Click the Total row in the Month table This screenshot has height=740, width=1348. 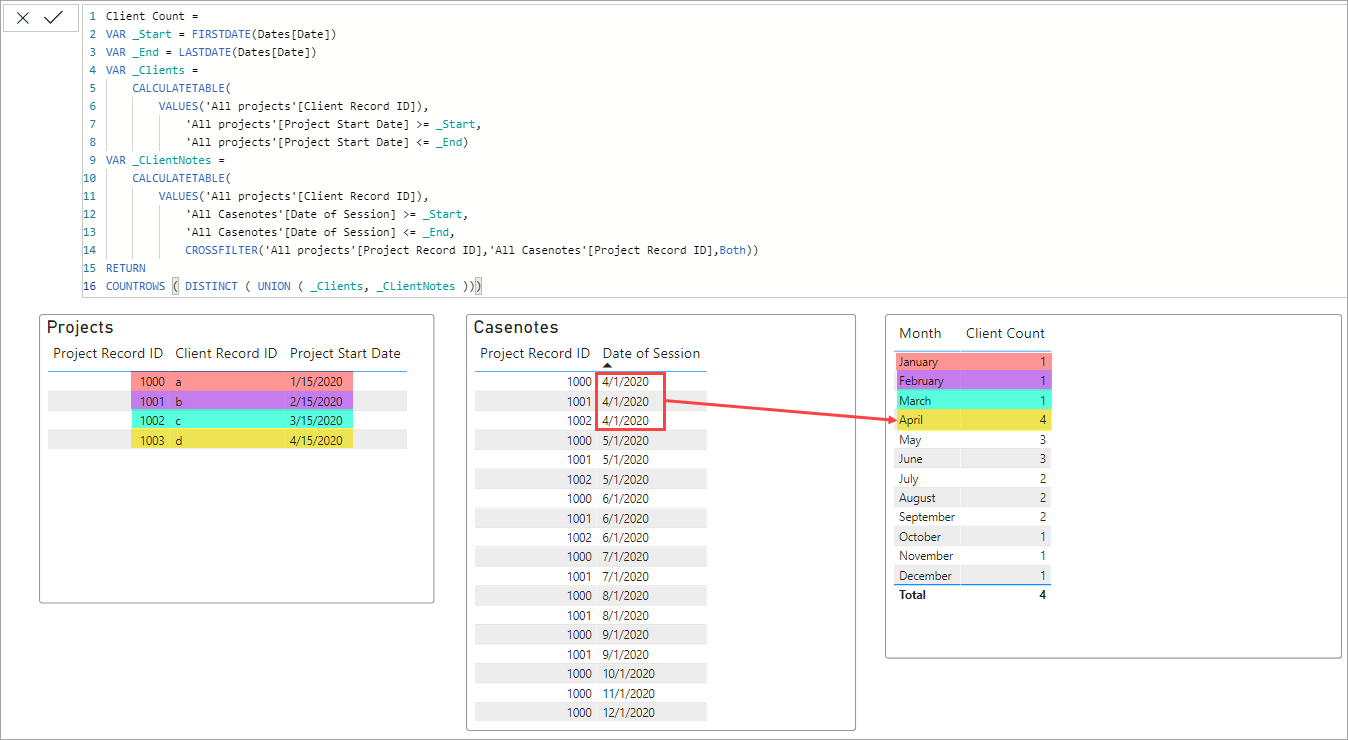click(x=972, y=595)
